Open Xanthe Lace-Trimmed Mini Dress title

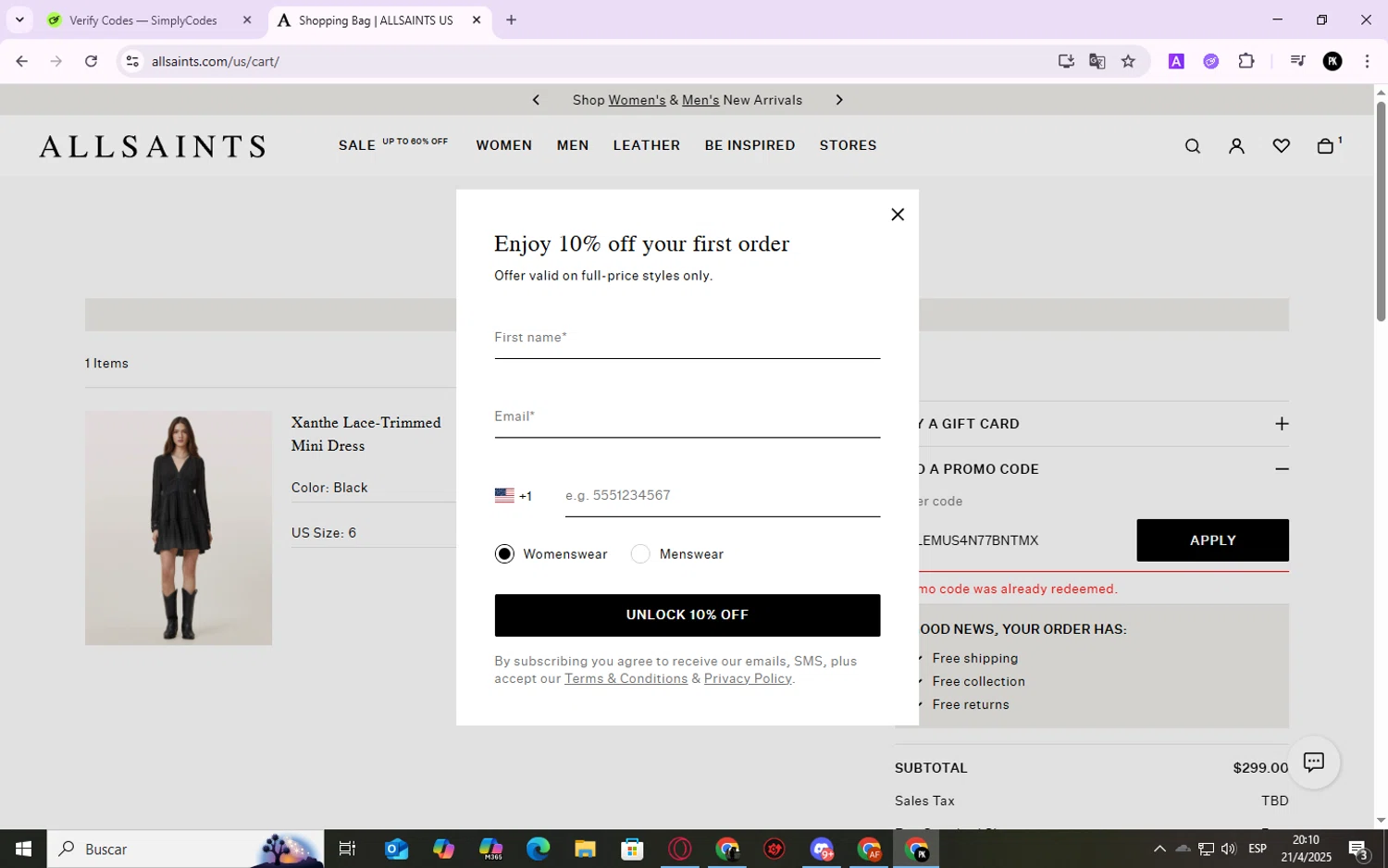[x=366, y=434]
